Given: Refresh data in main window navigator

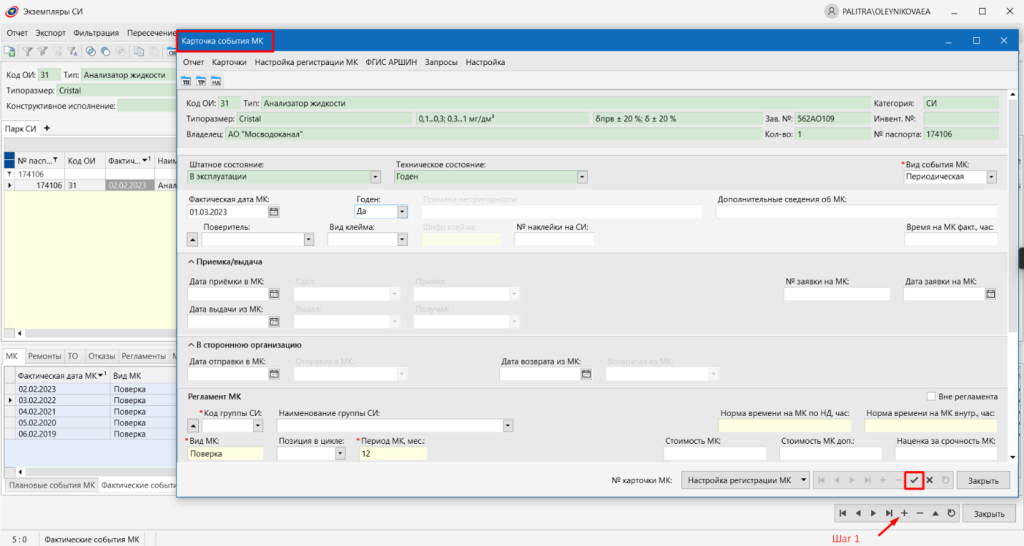Looking at the screenshot, I should click(x=951, y=513).
